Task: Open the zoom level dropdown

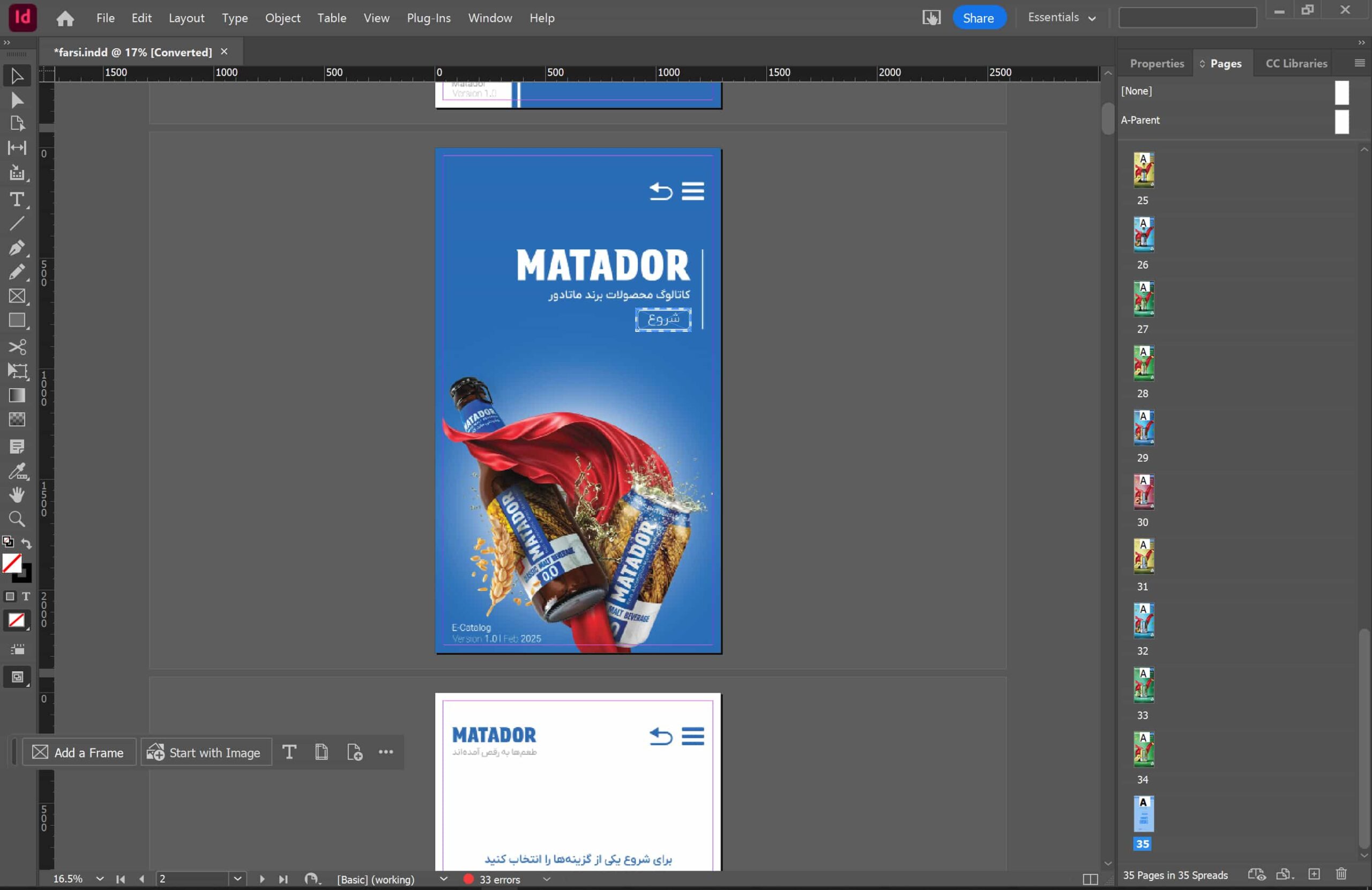Action: pyautogui.click(x=99, y=878)
